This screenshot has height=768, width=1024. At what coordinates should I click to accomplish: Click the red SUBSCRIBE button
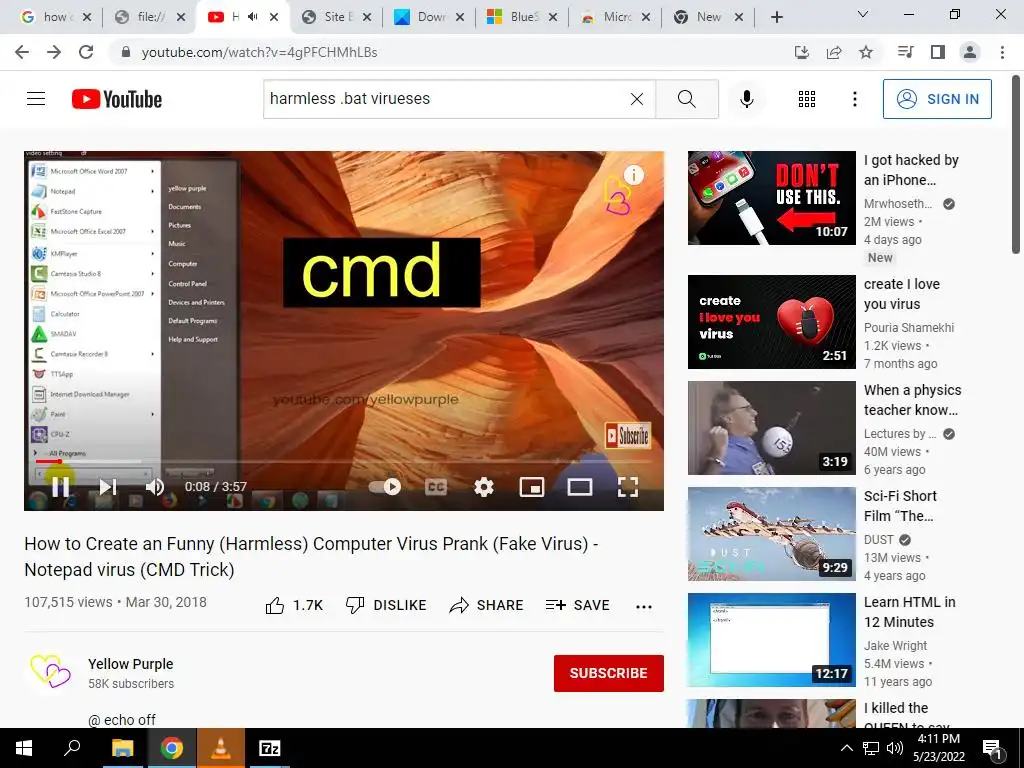click(609, 673)
